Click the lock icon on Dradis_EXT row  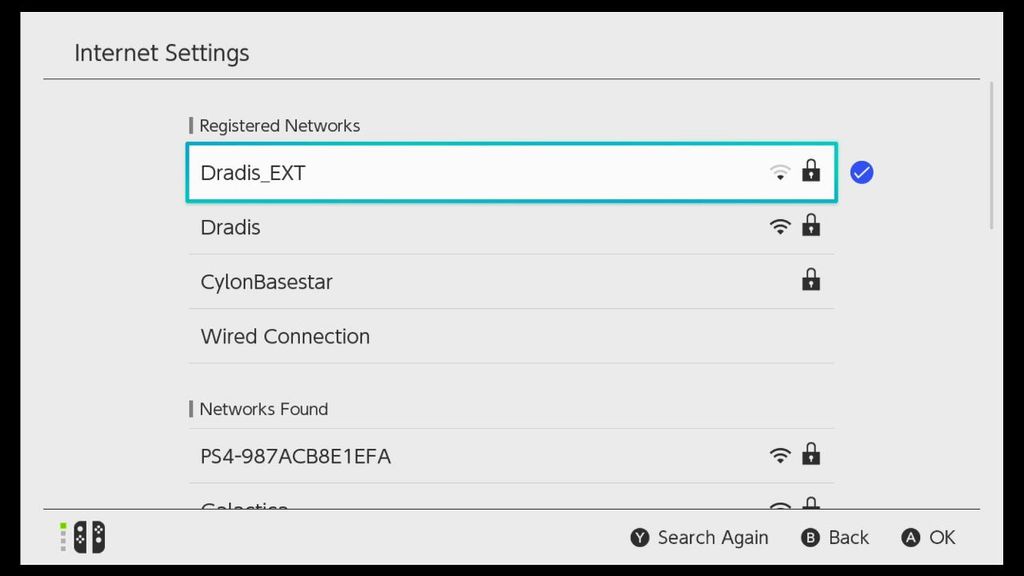812,171
